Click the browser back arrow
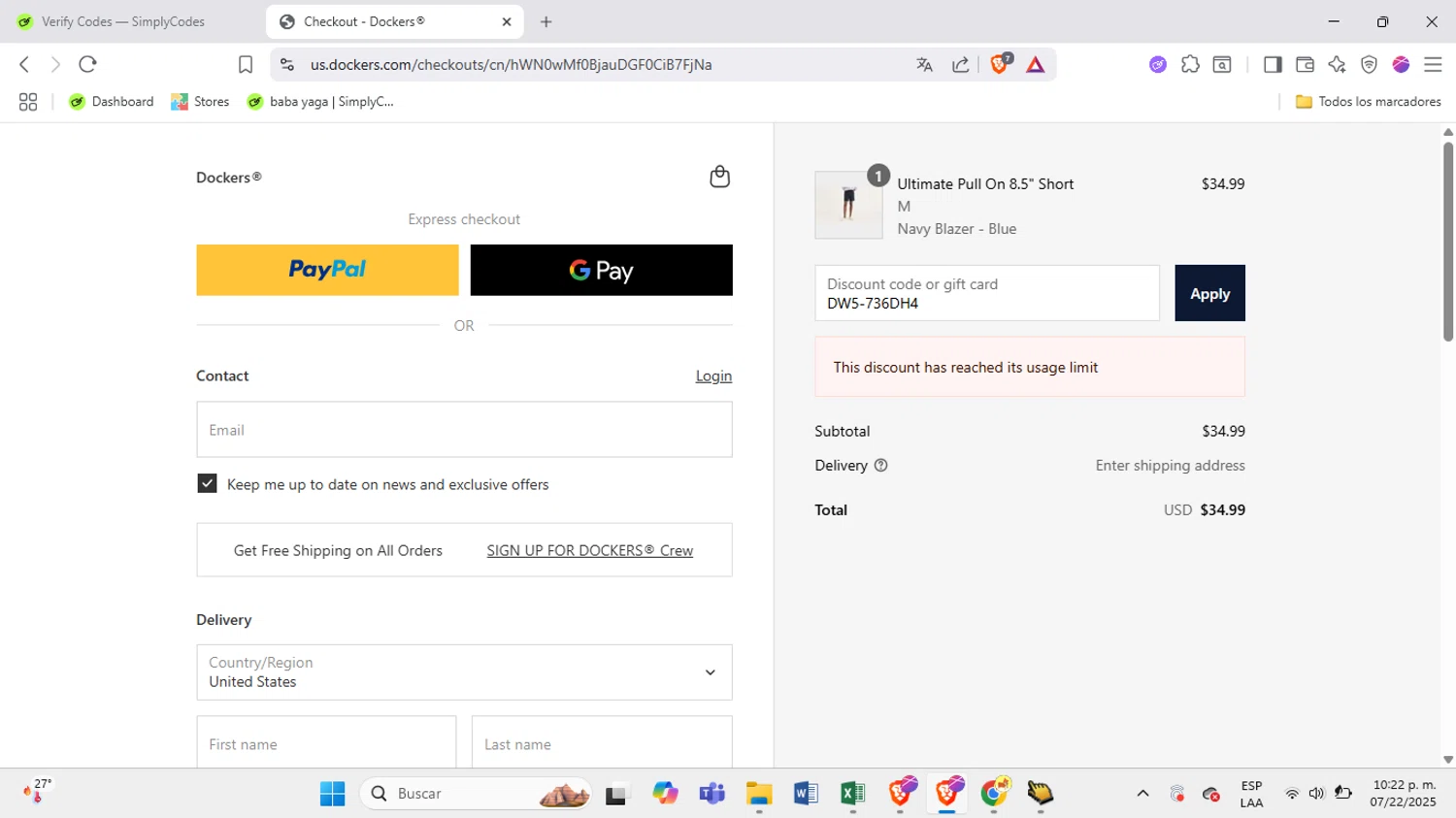 pos(24,64)
